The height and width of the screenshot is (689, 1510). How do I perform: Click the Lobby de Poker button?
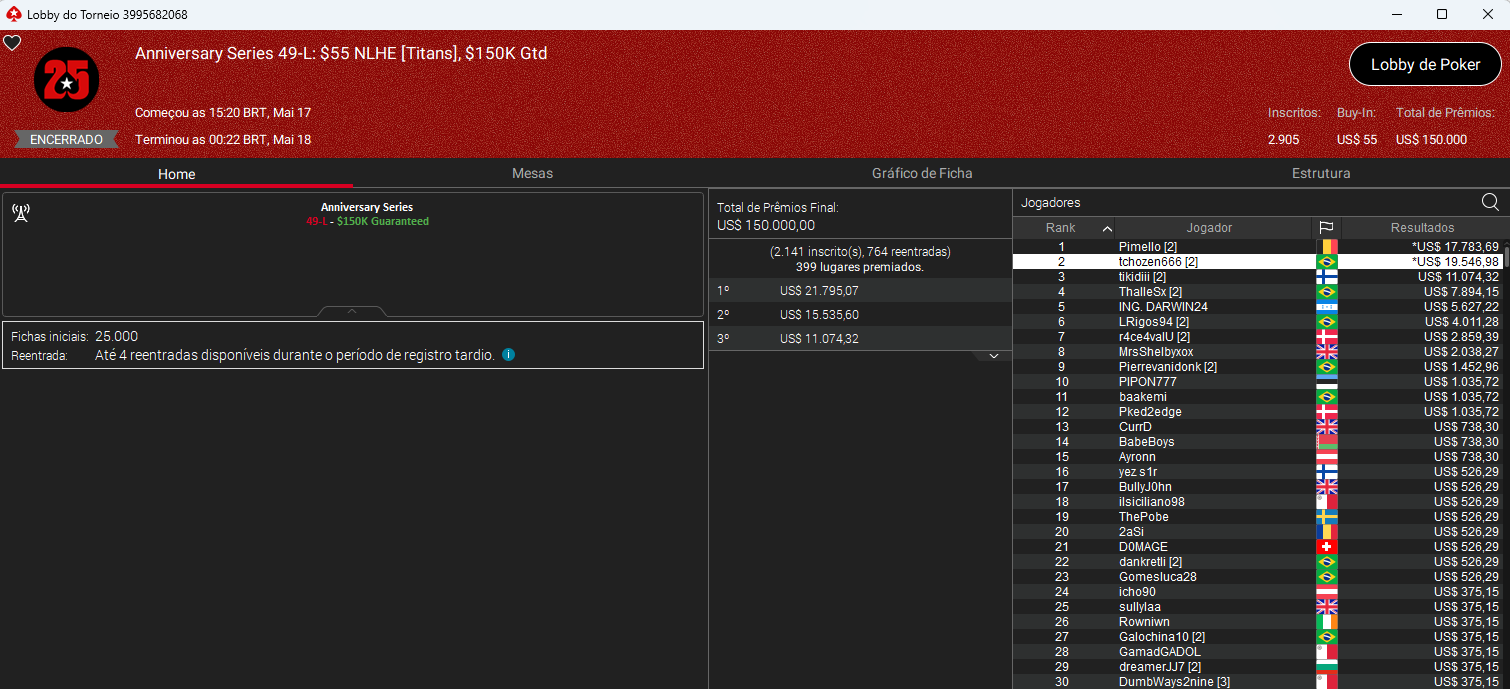[x=1425, y=65]
